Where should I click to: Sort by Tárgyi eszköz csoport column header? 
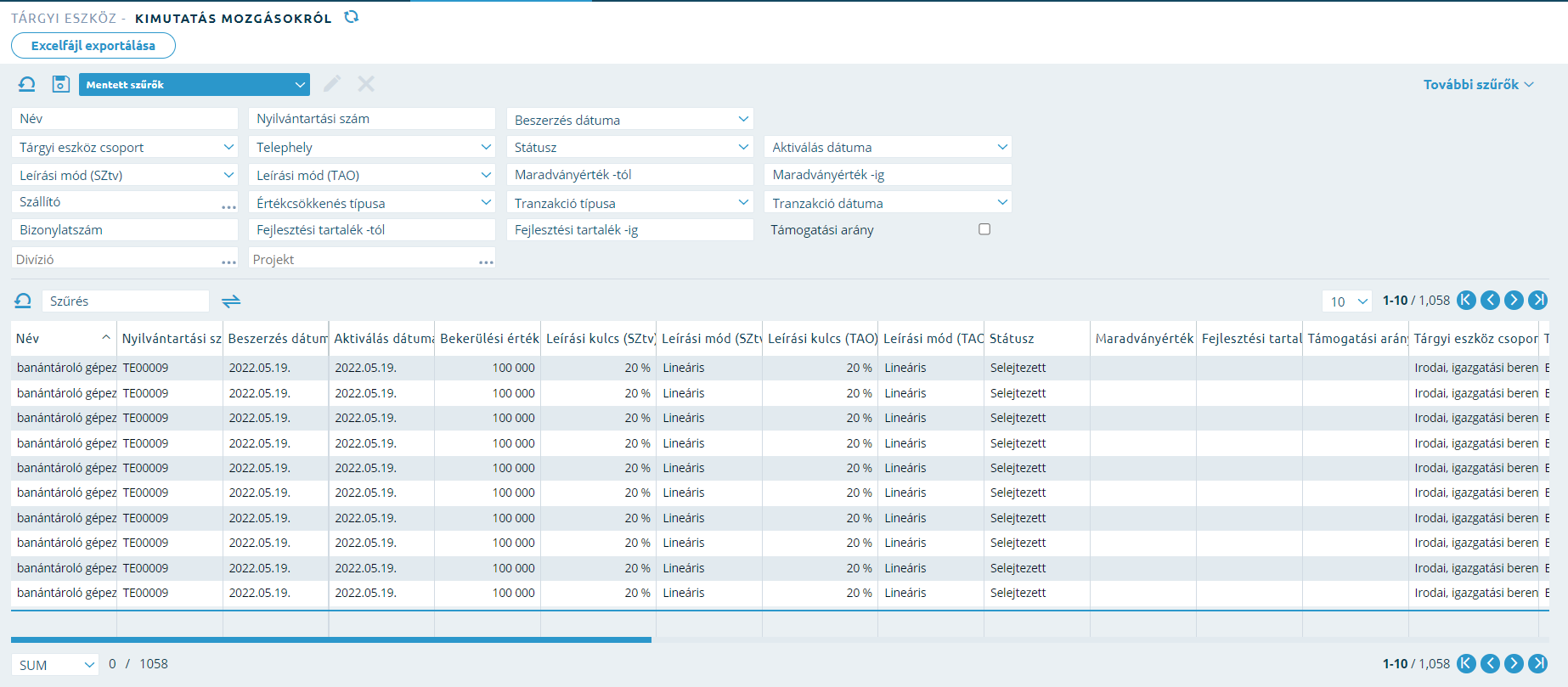[x=1474, y=338]
